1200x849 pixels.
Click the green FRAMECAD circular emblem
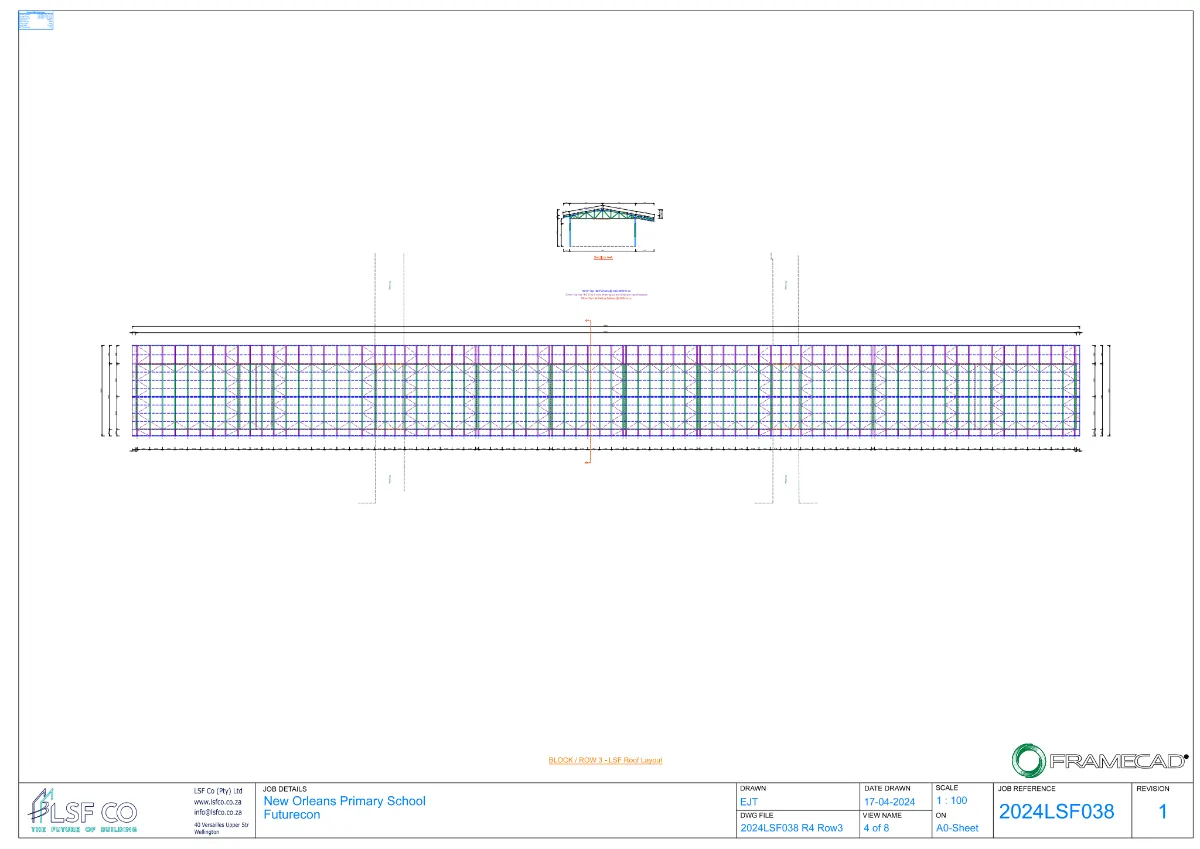point(1028,760)
